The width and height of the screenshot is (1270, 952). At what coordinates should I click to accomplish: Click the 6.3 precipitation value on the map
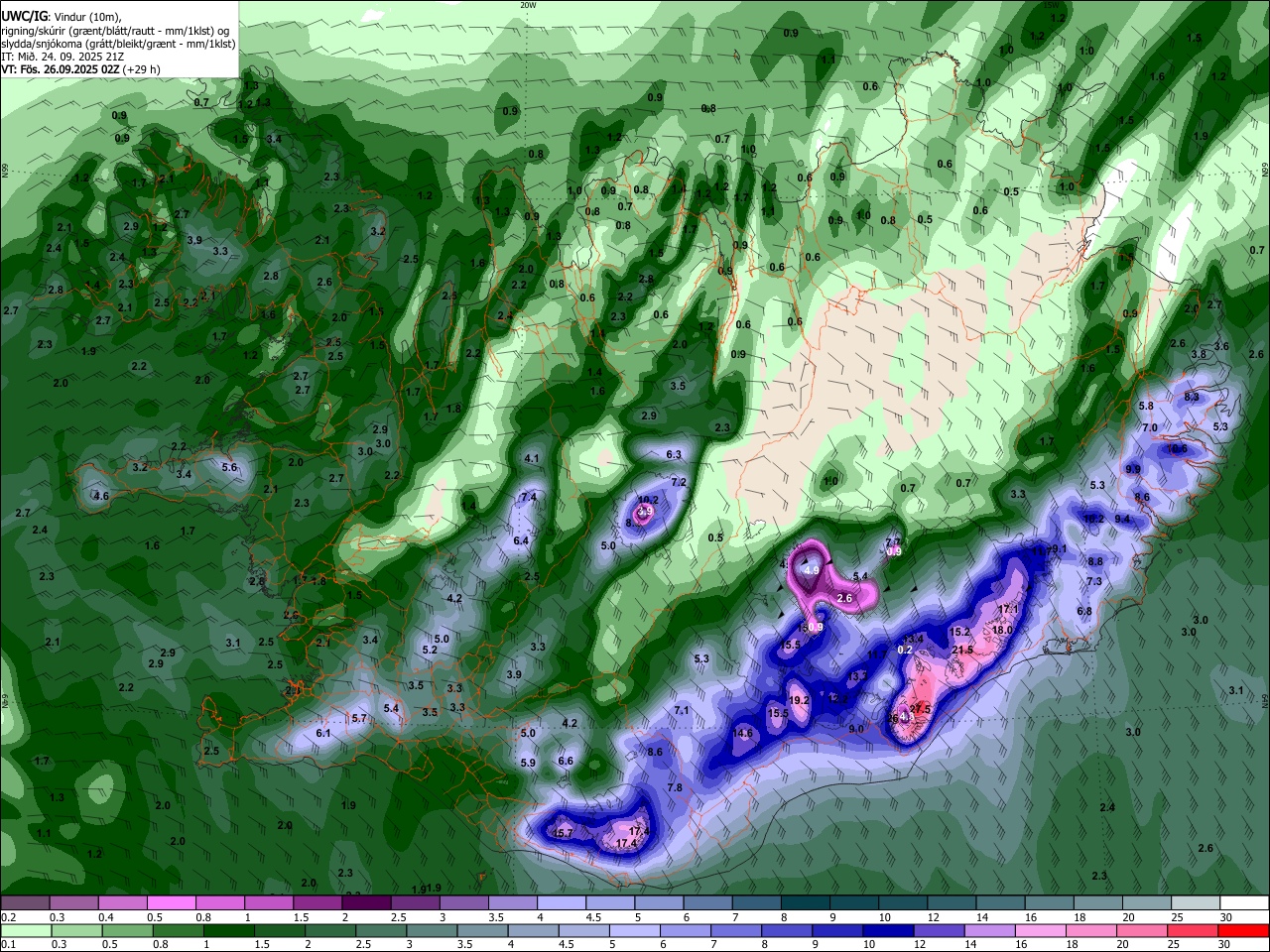coord(674,454)
